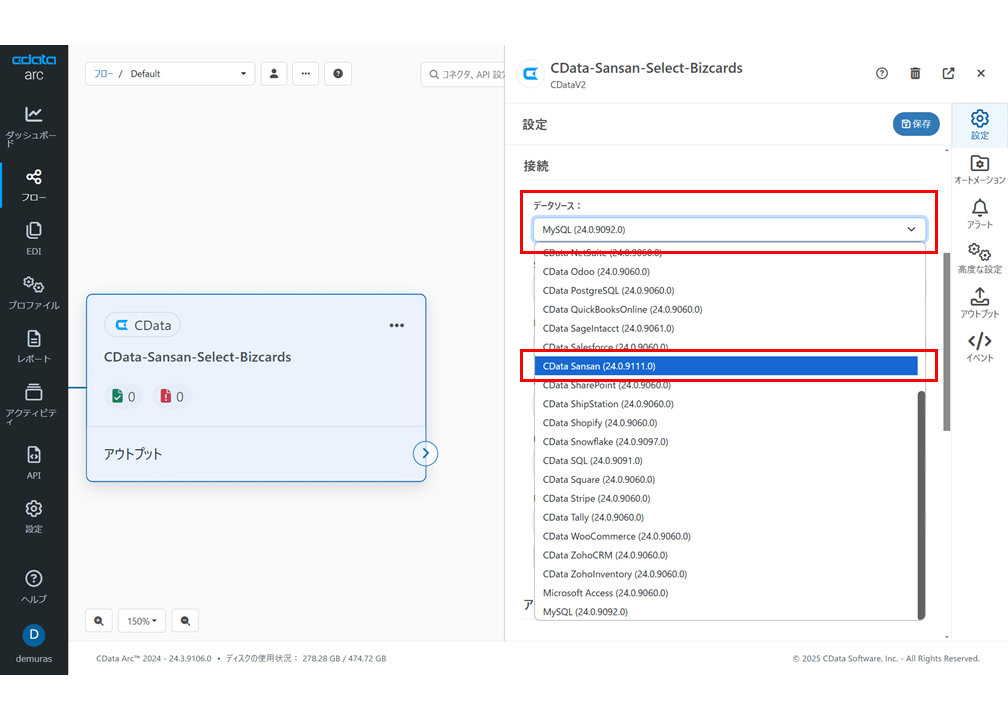This screenshot has height=720, width=1008.
Task: Select CData PostgreSQL from the list
Action: coord(726,291)
